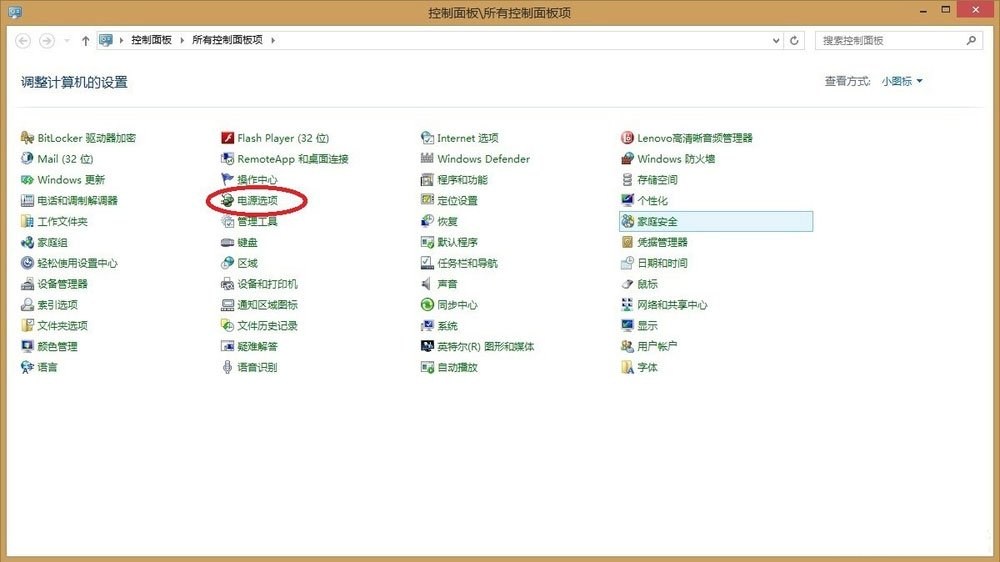The width and height of the screenshot is (1000, 562).
Task: Open the 工作文件夹 link
Action: tap(62, 221)
